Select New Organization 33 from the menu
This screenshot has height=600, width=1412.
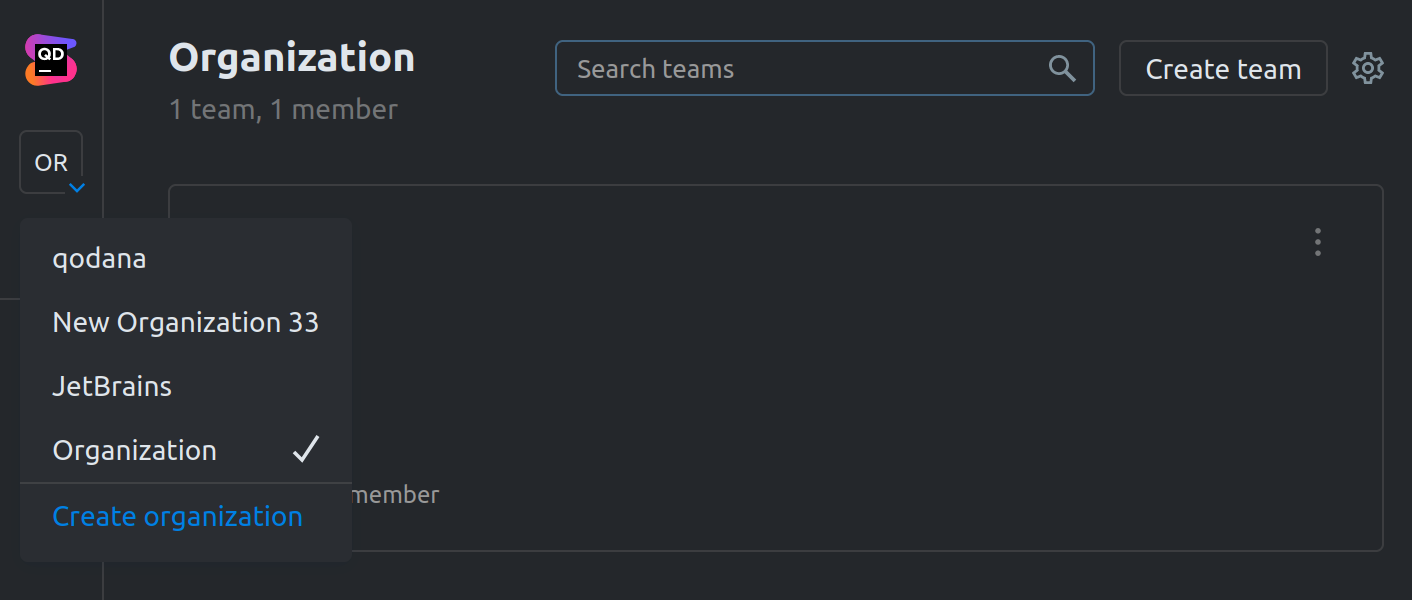[185, 322]
